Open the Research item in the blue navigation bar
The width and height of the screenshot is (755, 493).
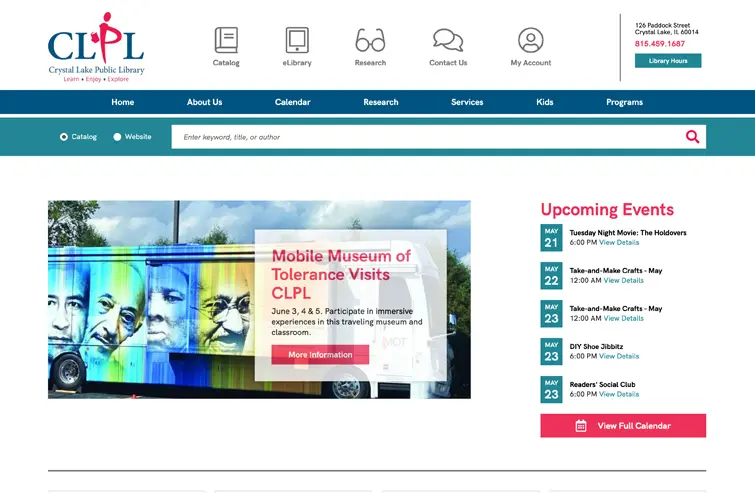[x=381, y=102]
